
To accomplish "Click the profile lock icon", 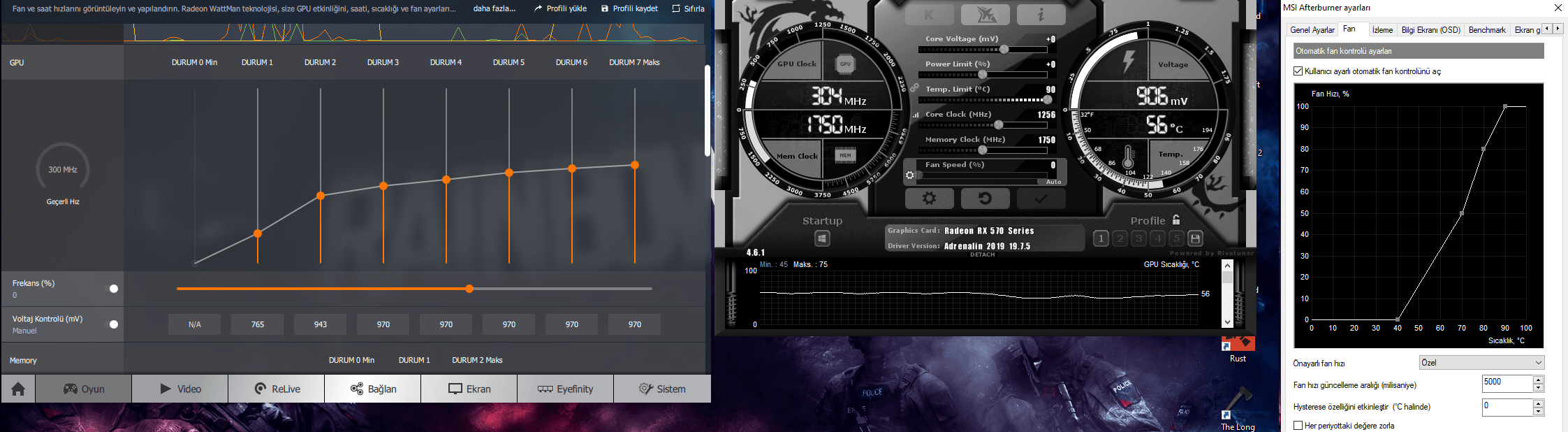I will tap(1176, 219).
